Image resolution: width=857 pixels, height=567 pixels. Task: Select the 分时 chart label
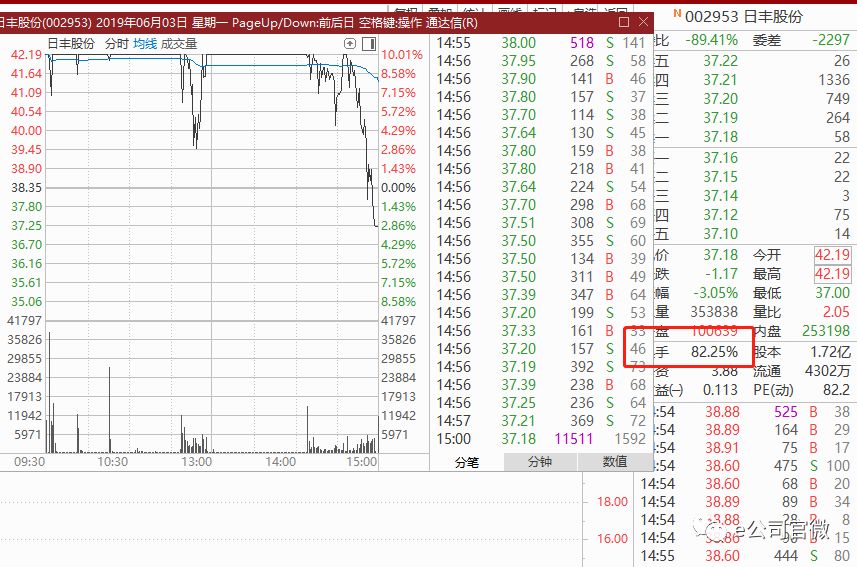click(x=116, y=44)
